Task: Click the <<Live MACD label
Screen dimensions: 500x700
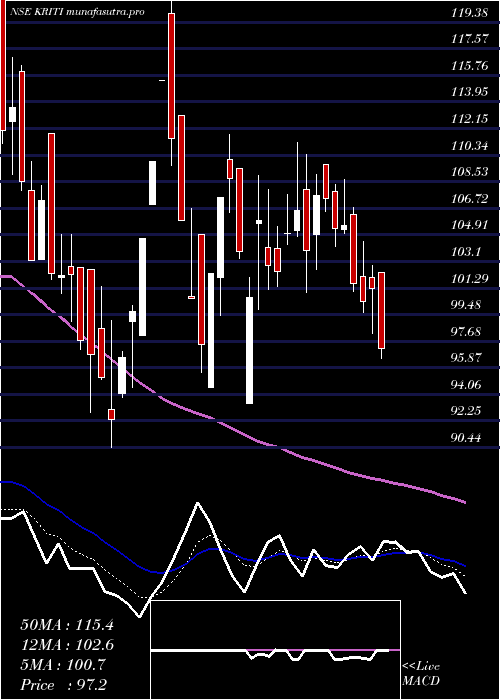Action: click(421, 673)
